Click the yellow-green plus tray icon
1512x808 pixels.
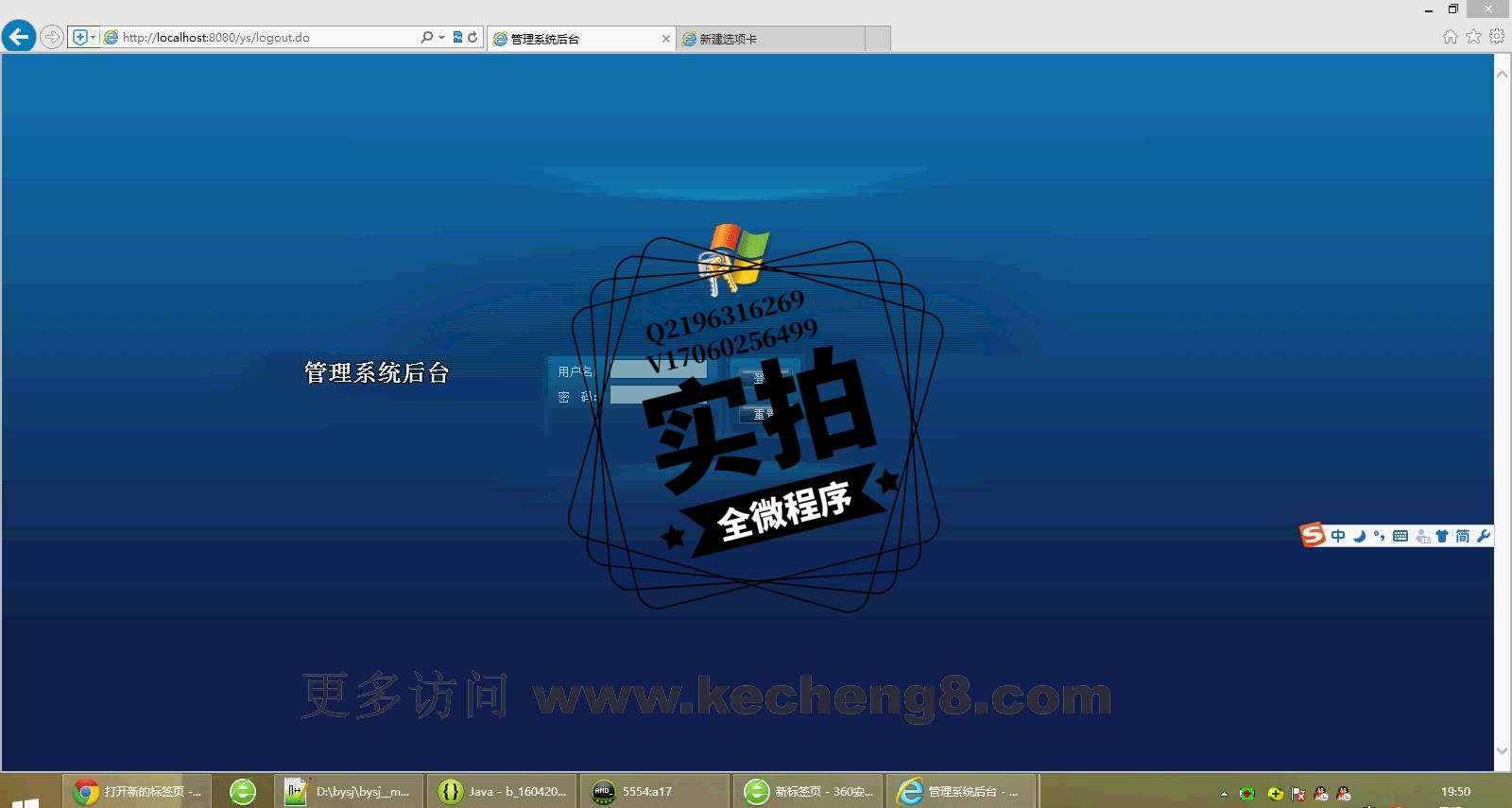click(x=1275, y=793)
